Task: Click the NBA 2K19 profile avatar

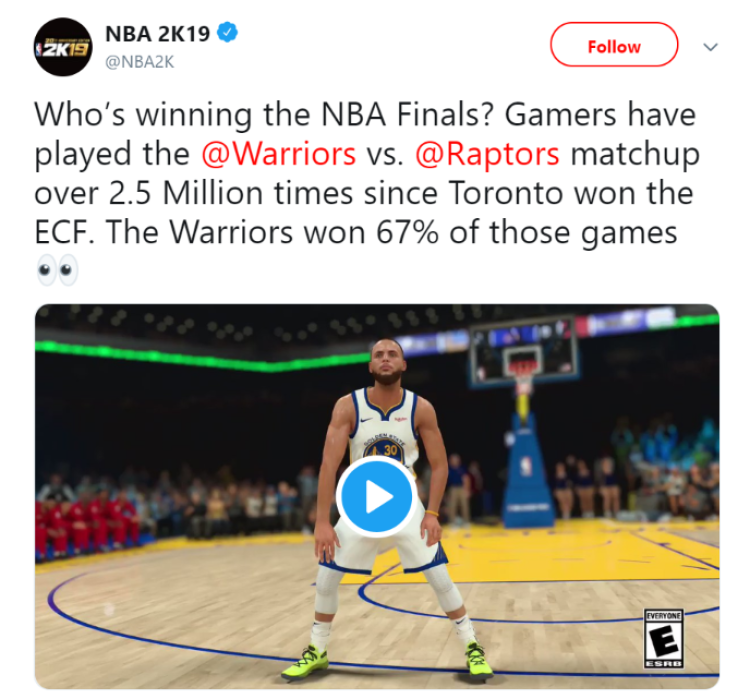Action: coord(63,47)
